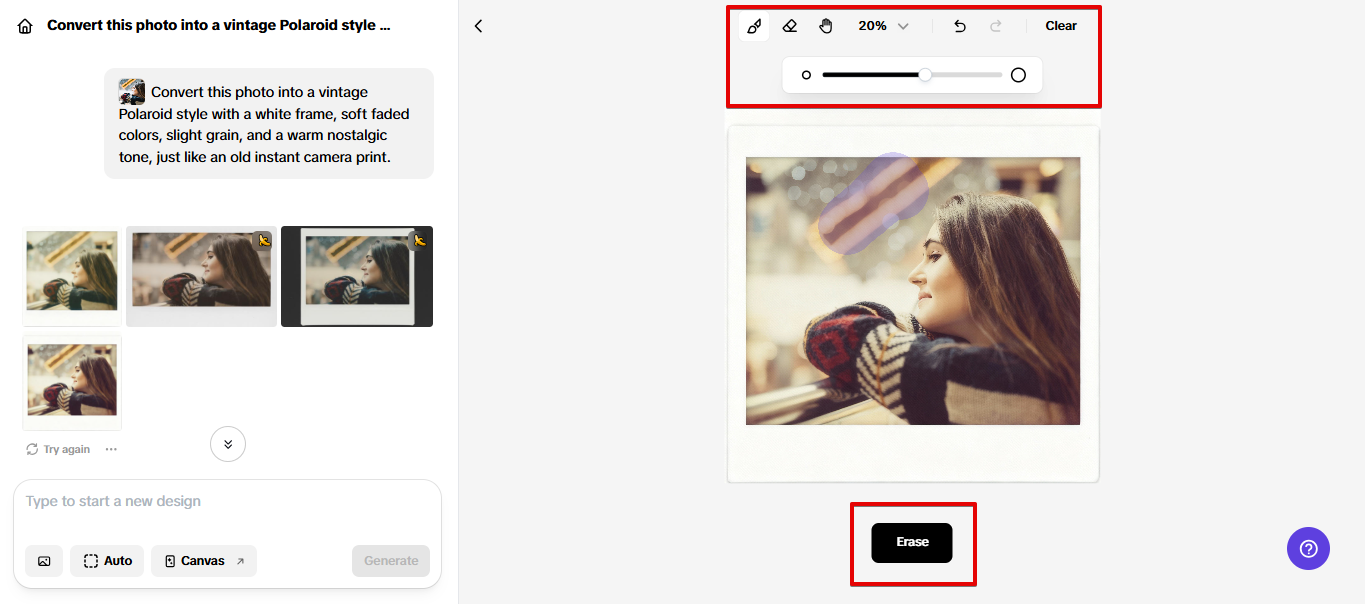The width and height of the screenshot is (1365, 604).
Task: Click the image upload icon
Action: (44, 561)
